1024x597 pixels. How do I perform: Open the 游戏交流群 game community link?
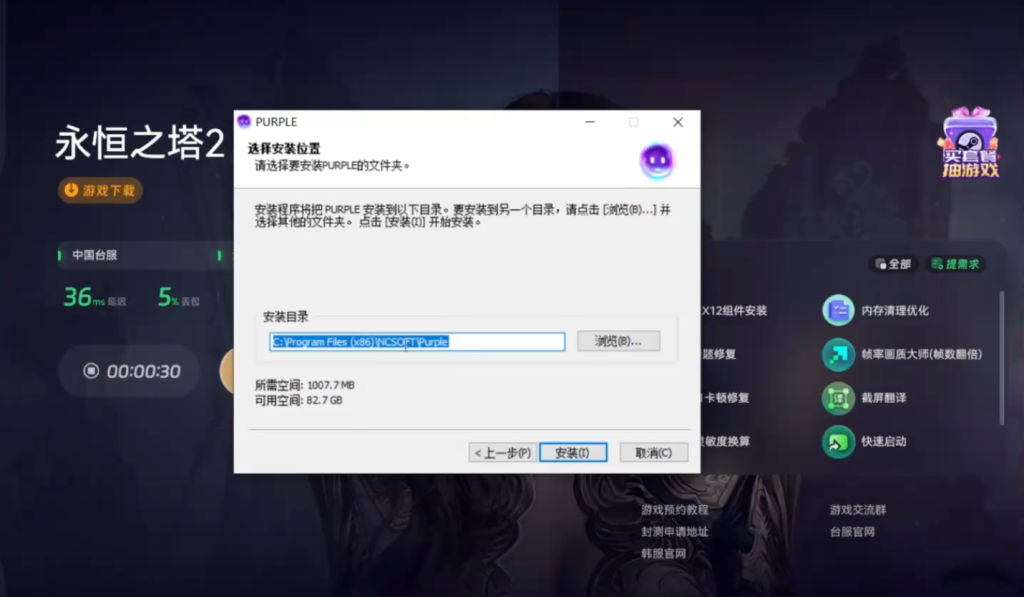[x=857, y=510]
